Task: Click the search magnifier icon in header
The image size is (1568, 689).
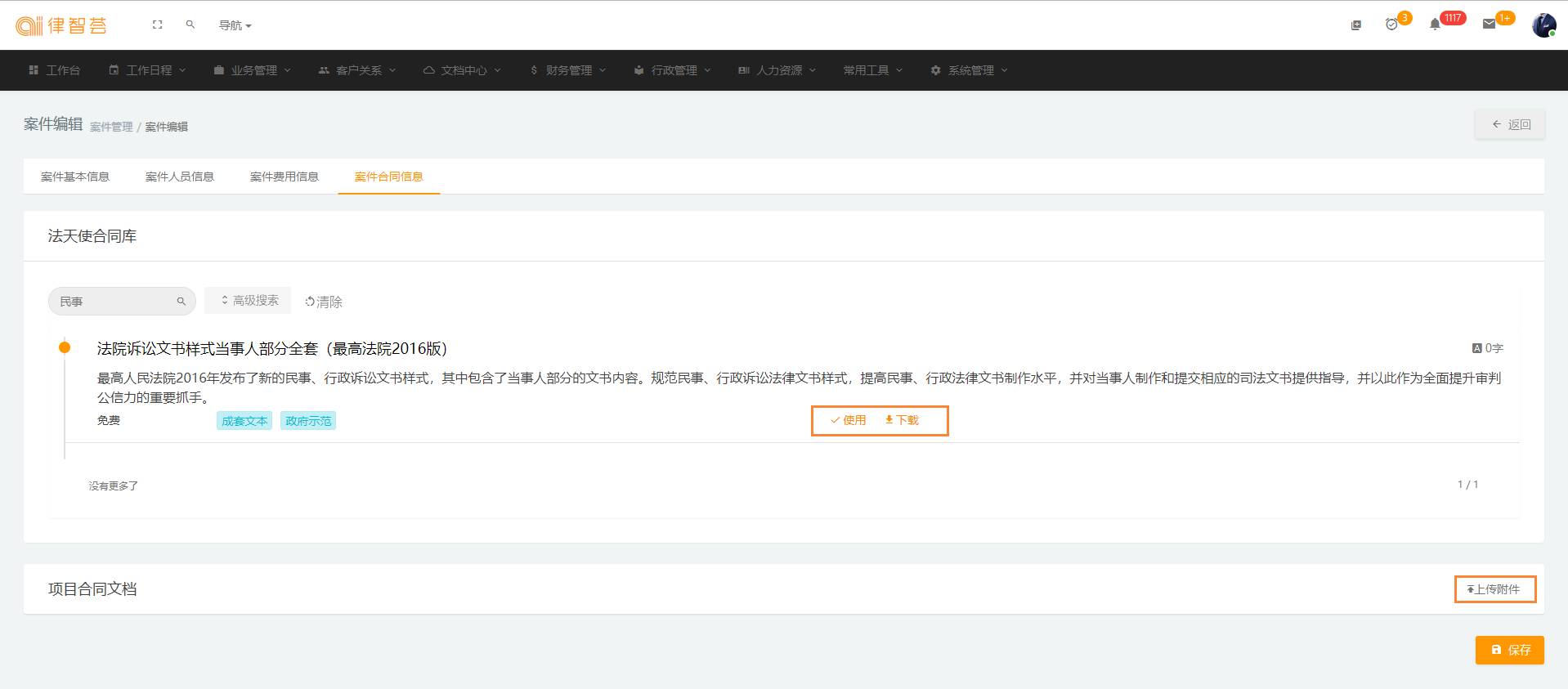Action: point(190,25)
